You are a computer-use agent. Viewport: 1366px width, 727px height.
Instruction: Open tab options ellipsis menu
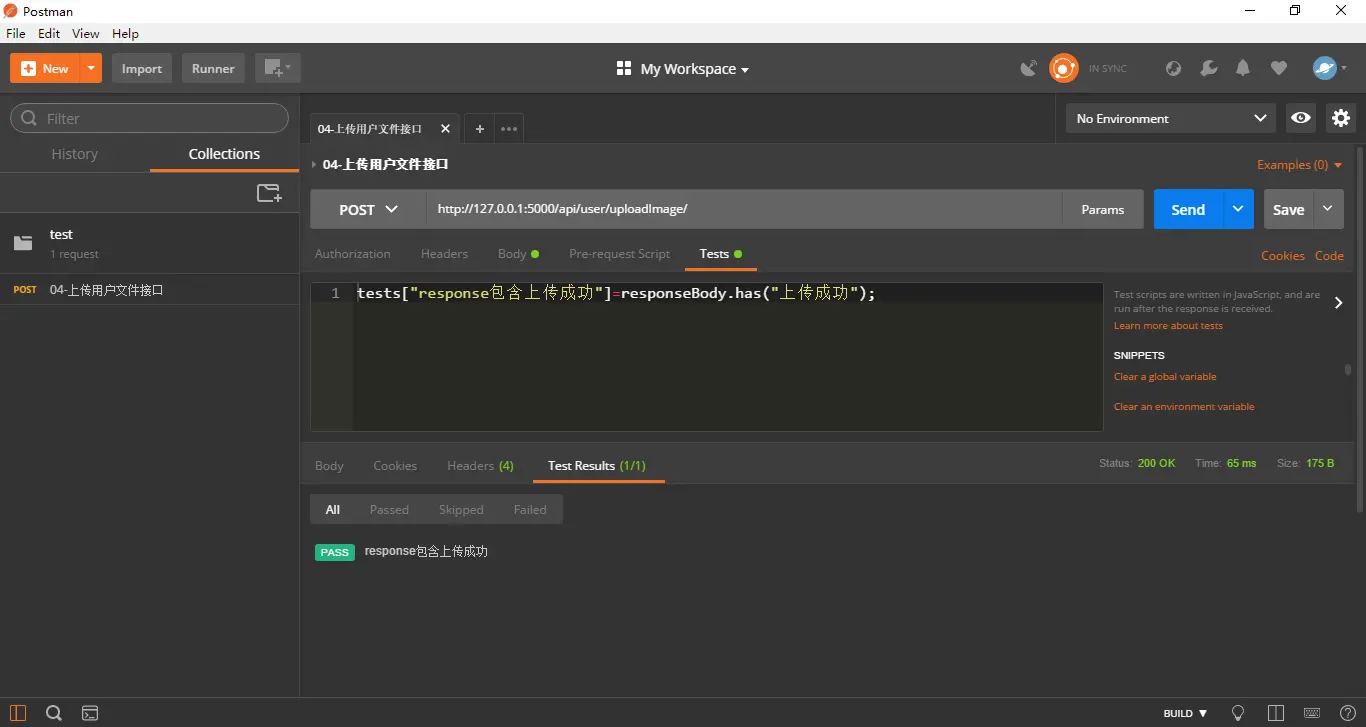point(508,129)
